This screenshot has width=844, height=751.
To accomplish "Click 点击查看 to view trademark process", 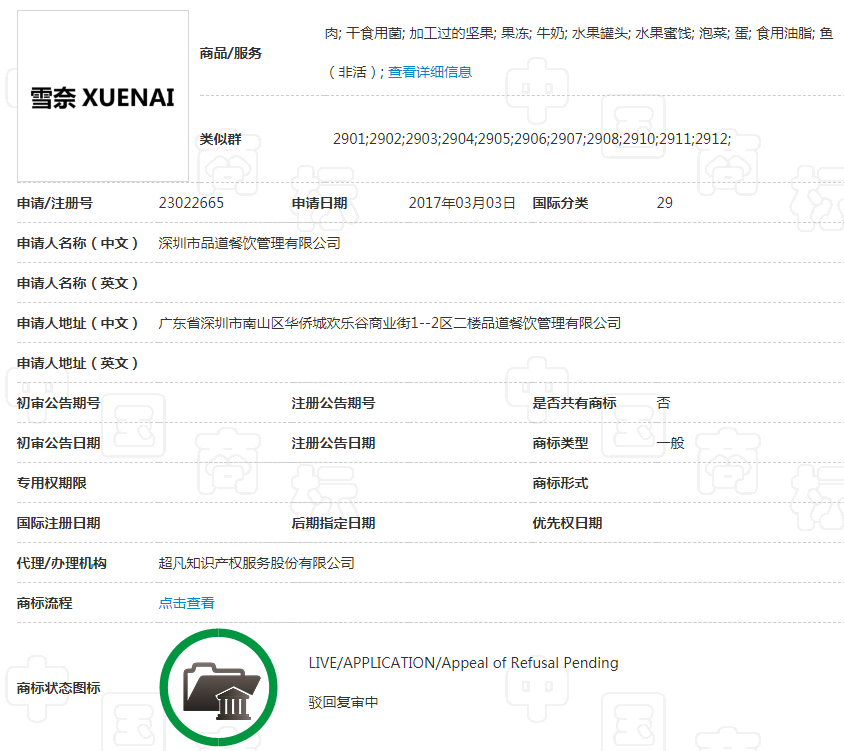I will 186,603.
